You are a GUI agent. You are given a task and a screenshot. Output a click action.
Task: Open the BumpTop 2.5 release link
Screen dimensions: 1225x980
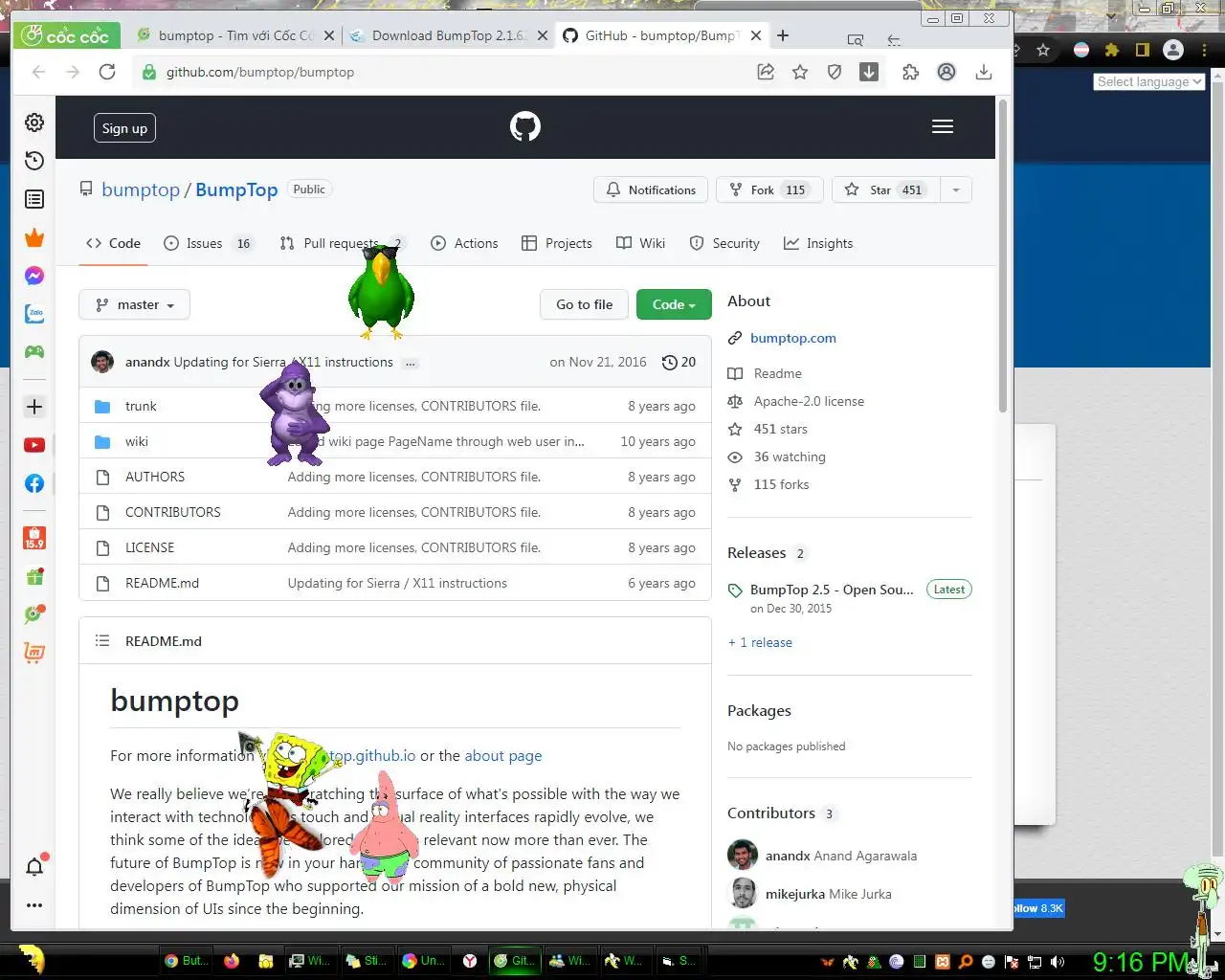[x=832, y=590]
